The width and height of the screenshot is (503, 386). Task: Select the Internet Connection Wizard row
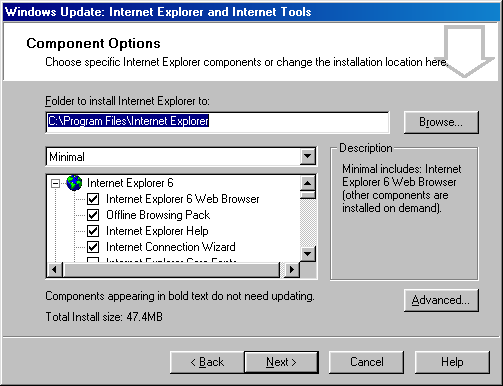pyautogui.click(x=171, y=247)
